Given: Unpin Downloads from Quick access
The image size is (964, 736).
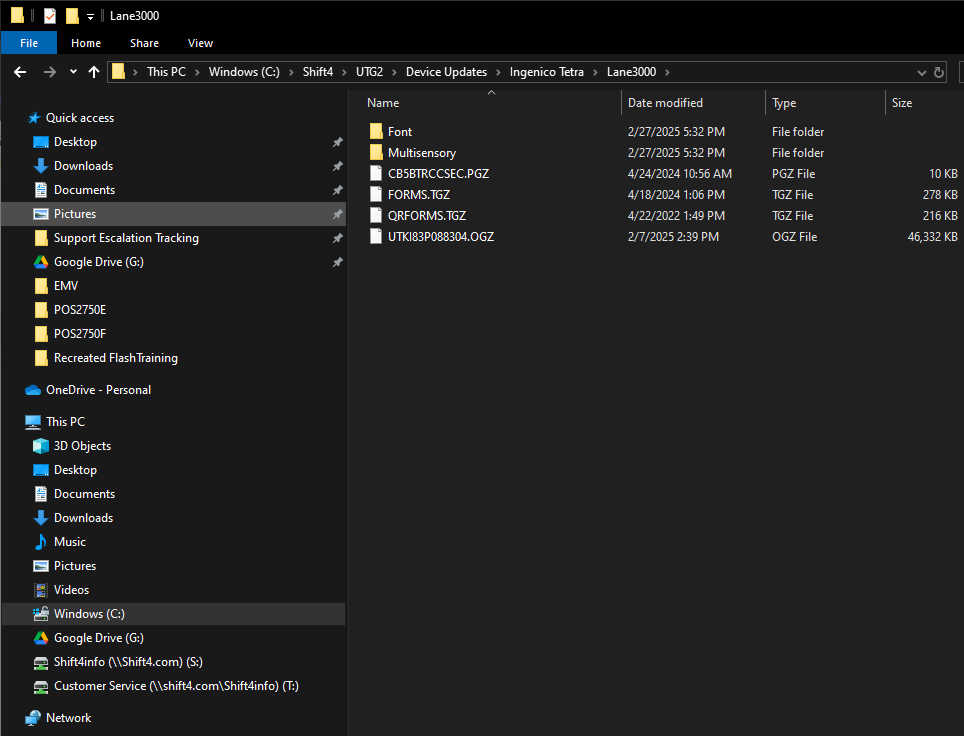Looking at the screenshot, I should click(337, 166).
